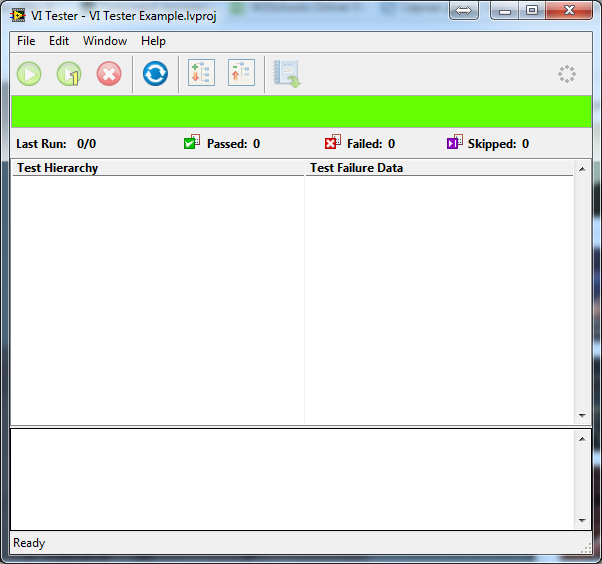Run selected test with play-1 button
This screenshot has width=602, height=564.
click(x=69, y=74)
